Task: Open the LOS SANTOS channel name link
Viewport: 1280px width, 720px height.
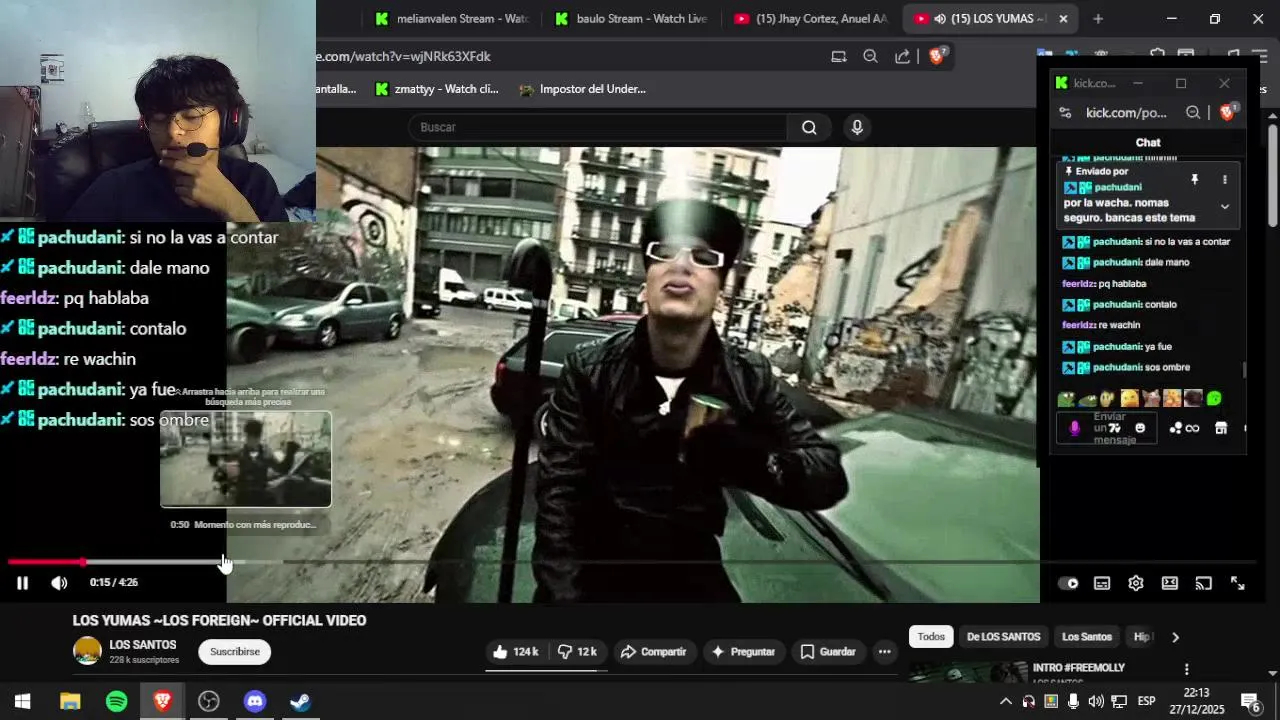Action: [x=143, y=645]
